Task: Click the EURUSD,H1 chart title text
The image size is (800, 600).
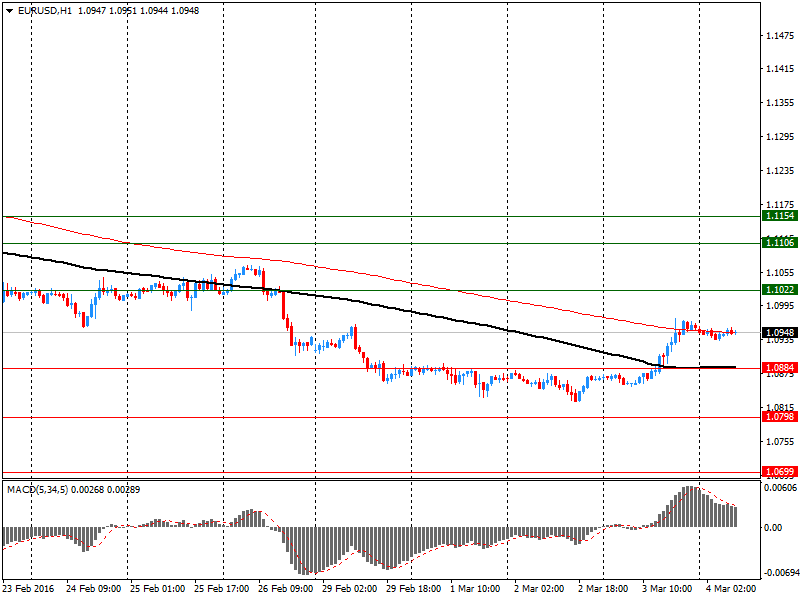Action: point(44,11)
